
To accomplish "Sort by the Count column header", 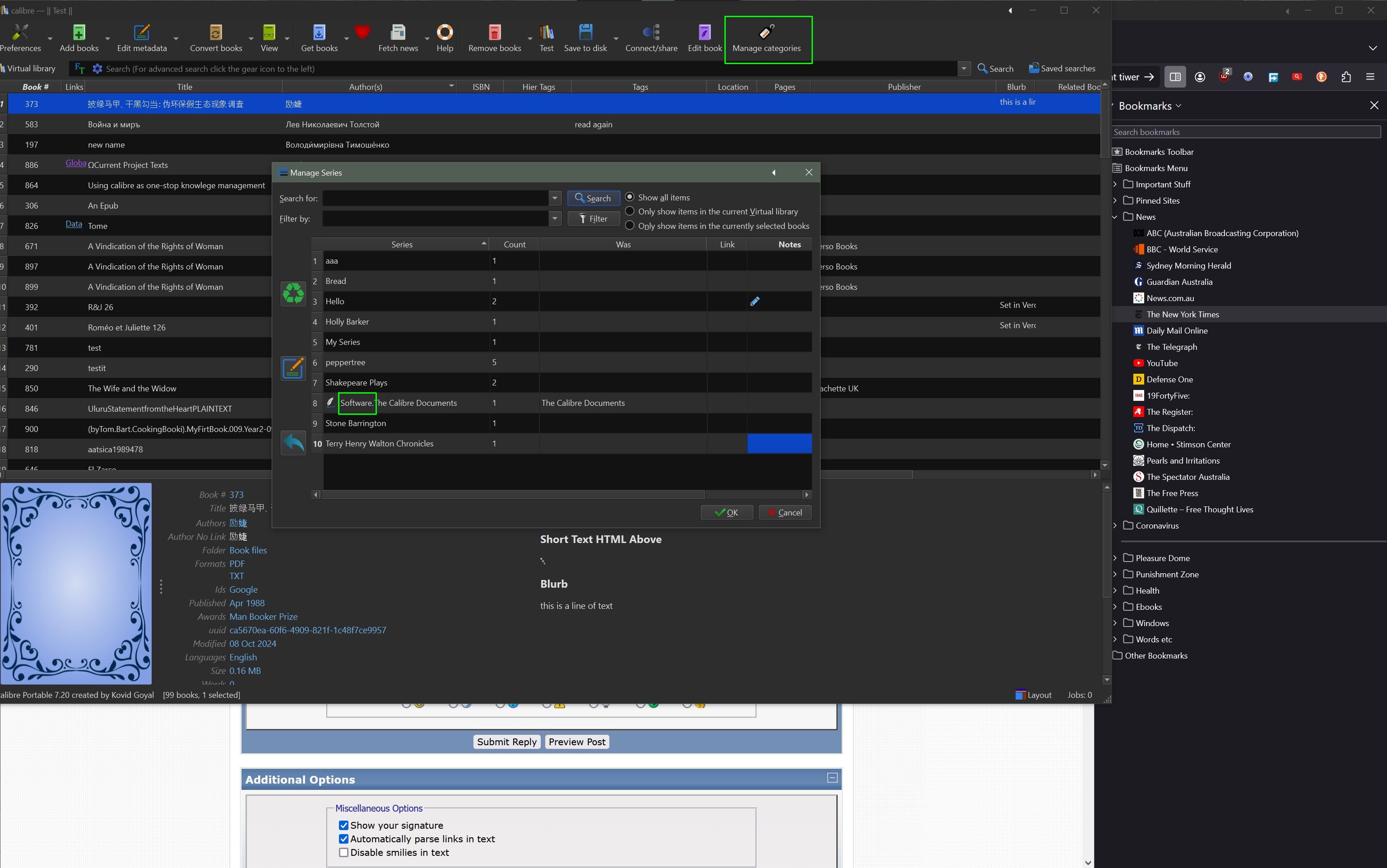I will tap(514, 245).
